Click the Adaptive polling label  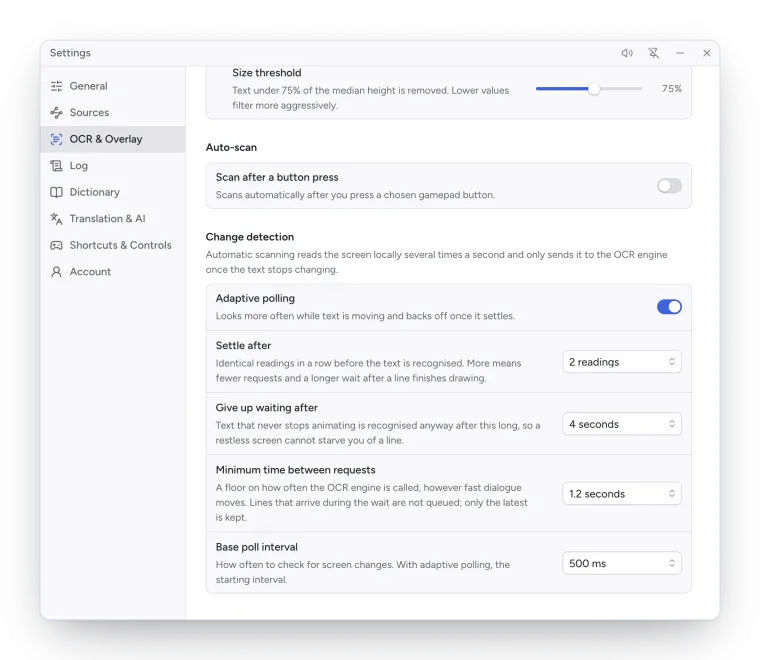click(255, 299)
